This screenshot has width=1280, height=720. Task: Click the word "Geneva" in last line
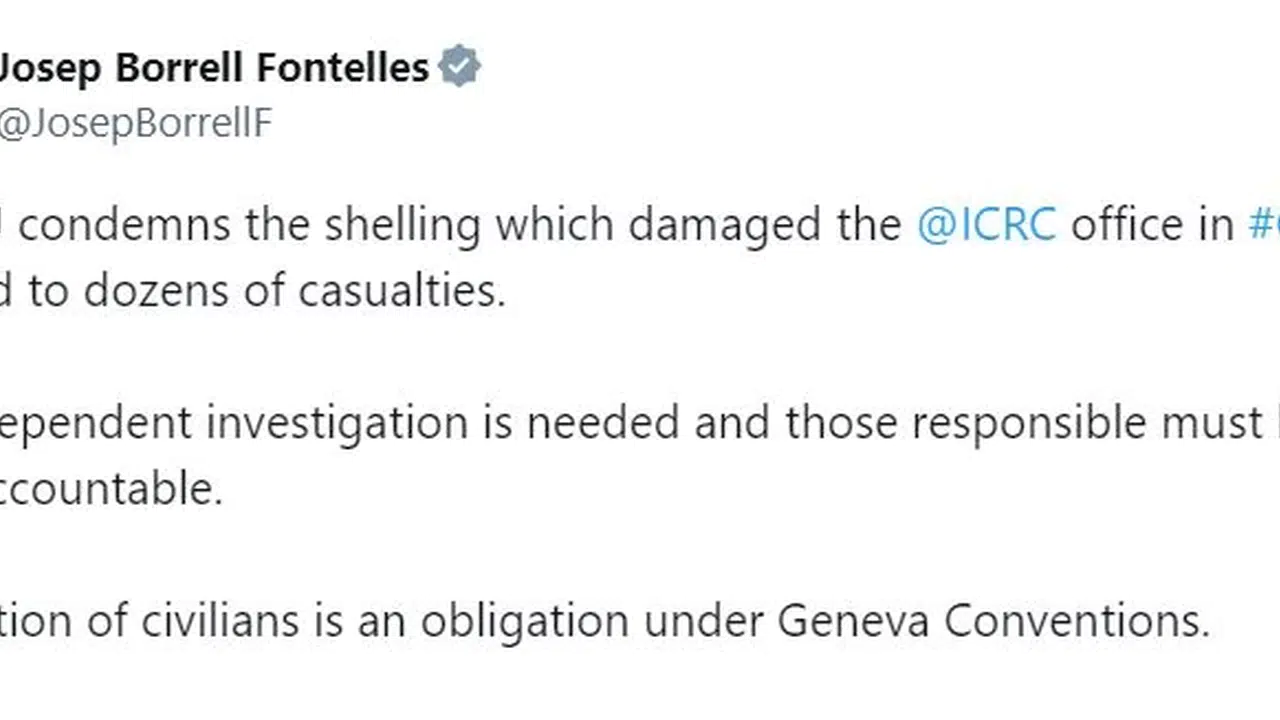pos(852,621)
